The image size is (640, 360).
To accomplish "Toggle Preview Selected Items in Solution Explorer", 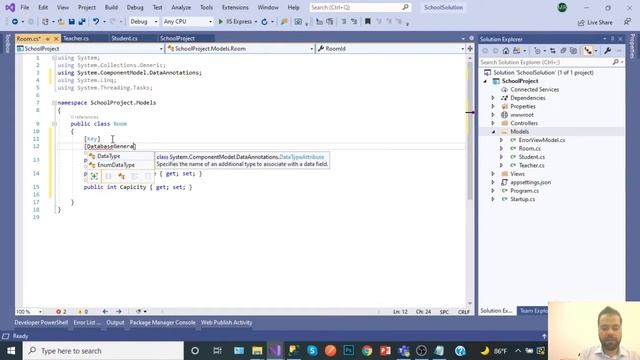I will point(588,51).
